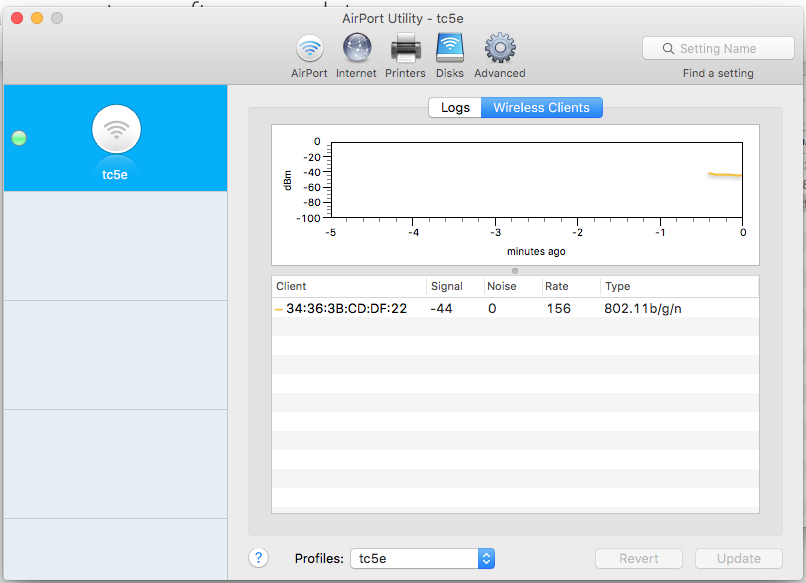Click the Update button

click(739, 558)
